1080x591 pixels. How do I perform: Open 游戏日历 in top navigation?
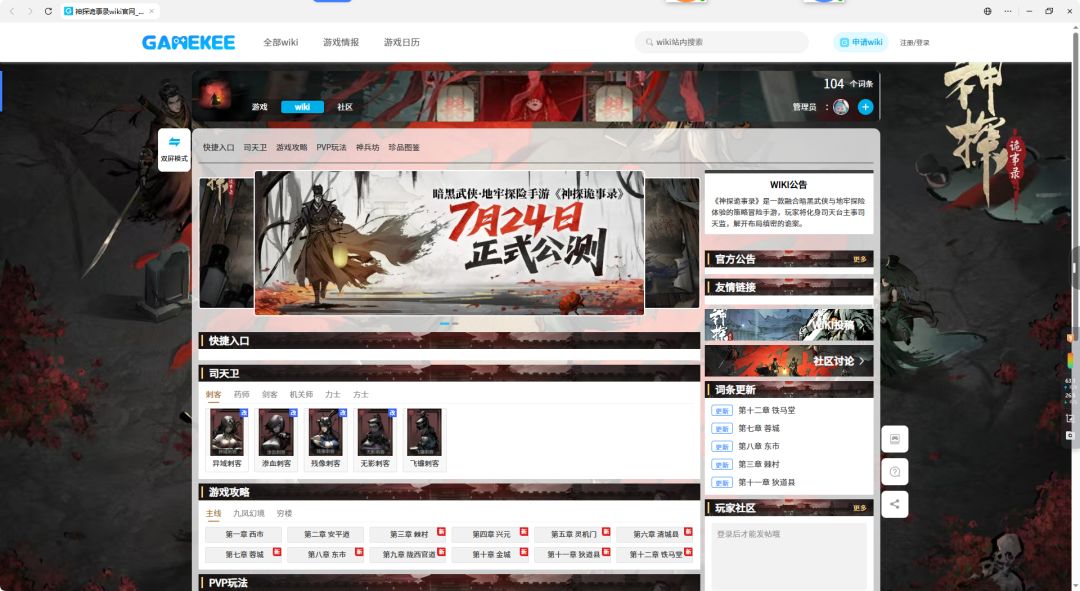point(402,42)
